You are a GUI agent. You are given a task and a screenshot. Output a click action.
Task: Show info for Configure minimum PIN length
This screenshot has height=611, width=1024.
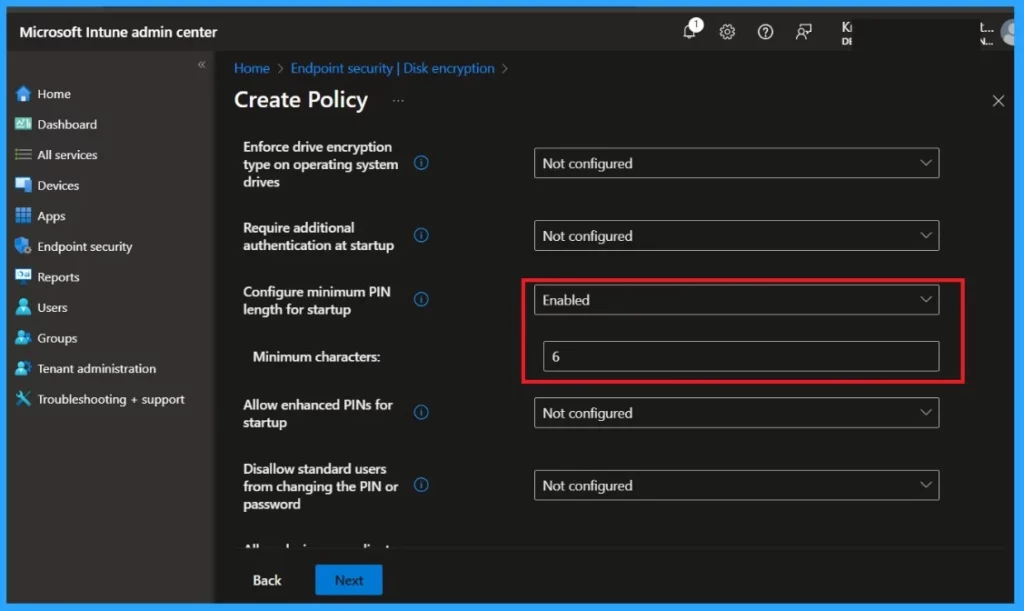click(421, 299)
